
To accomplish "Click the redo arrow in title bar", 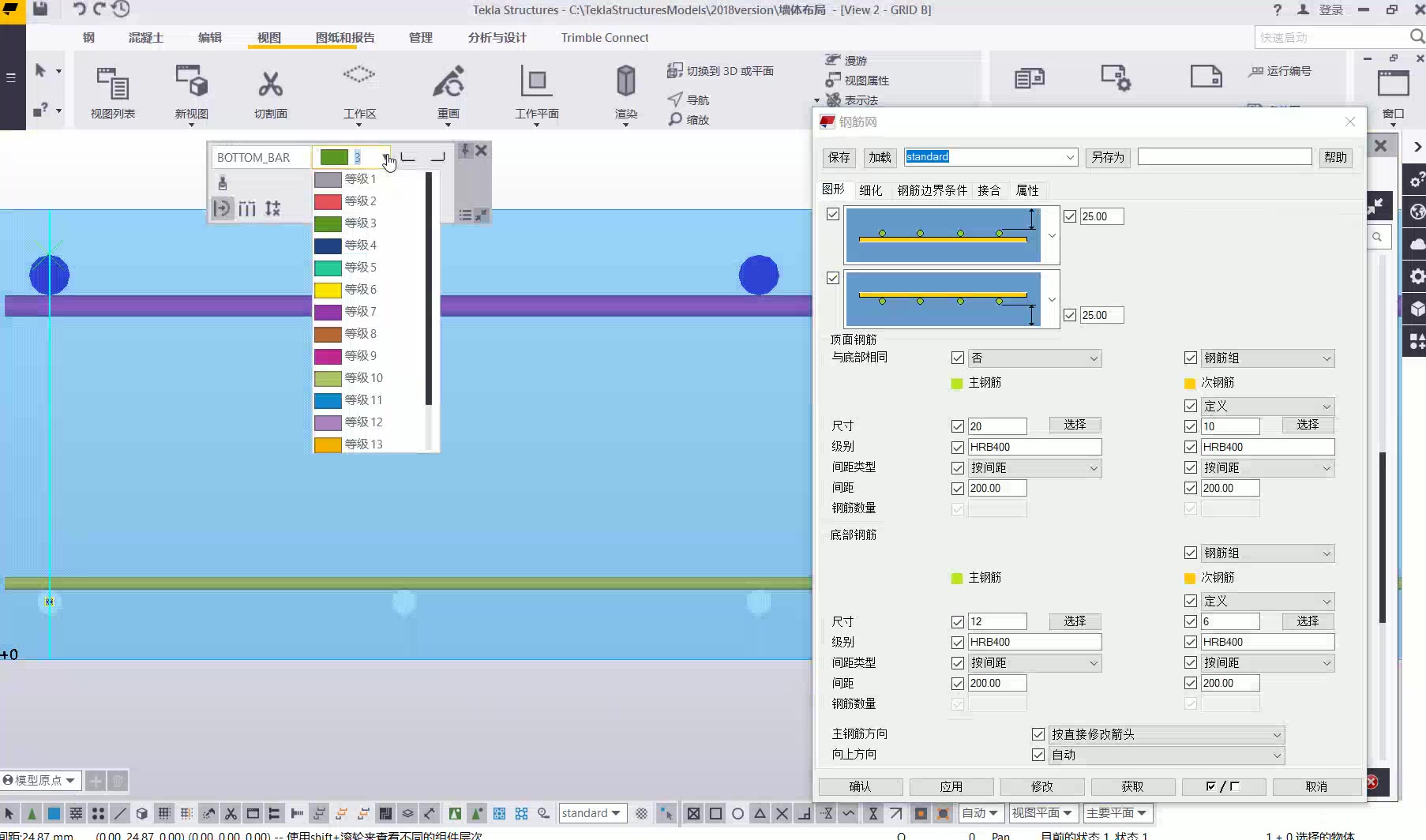I will click(x=99, y=9).
